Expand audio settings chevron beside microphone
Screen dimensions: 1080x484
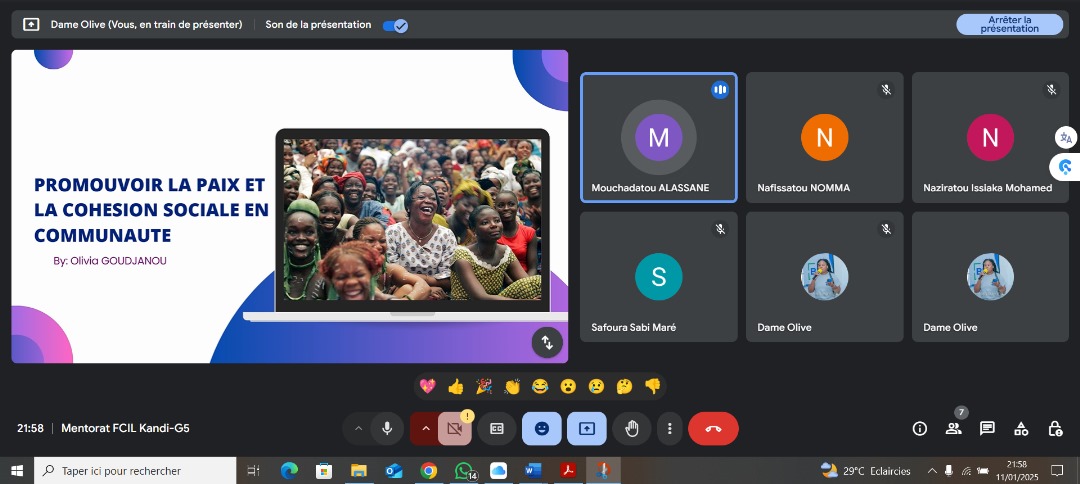357,429
